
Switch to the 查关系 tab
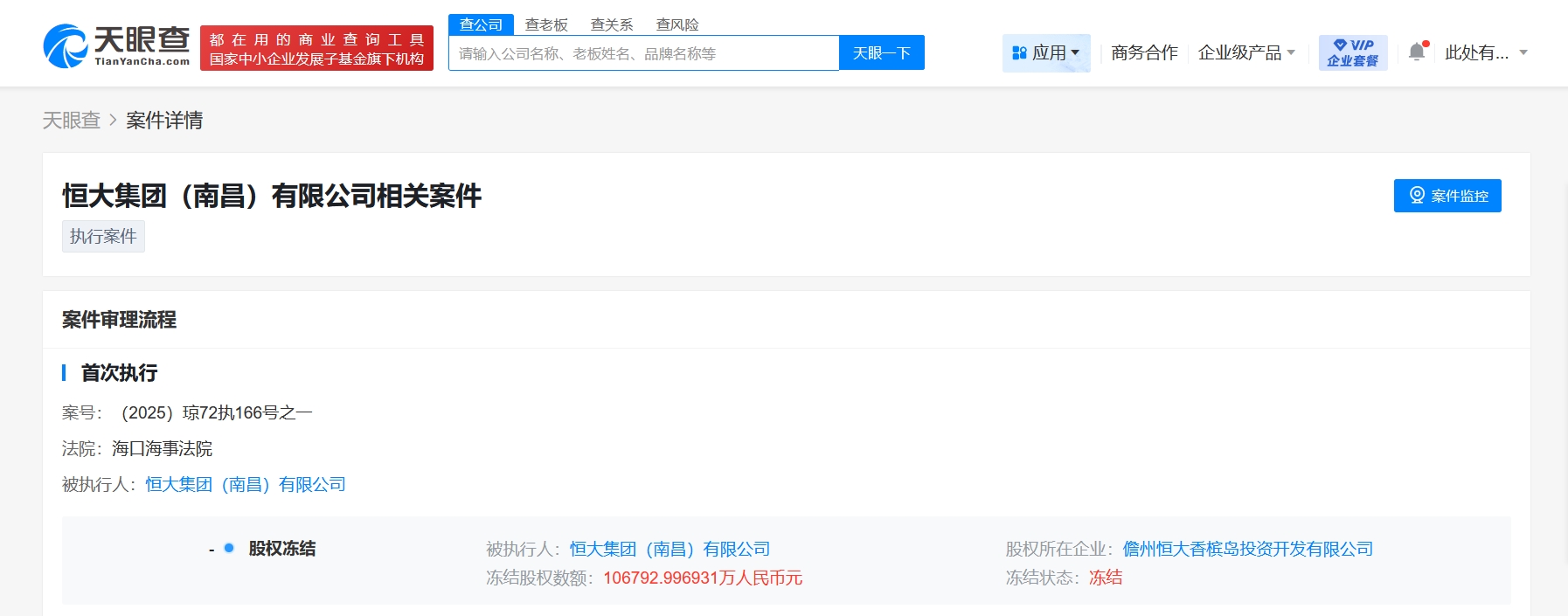tap(612, 24)
